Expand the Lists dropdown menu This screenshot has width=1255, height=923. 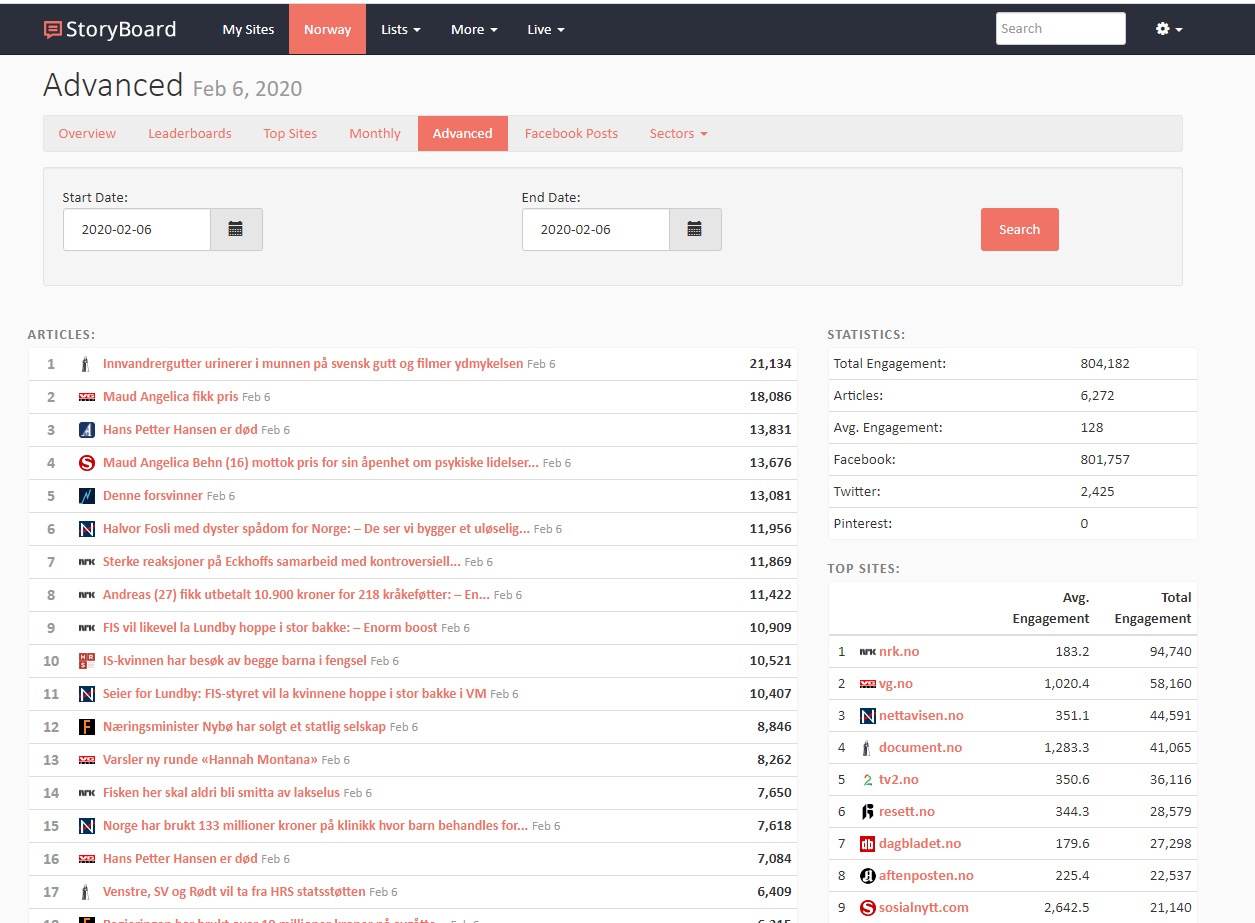point(400,29)
